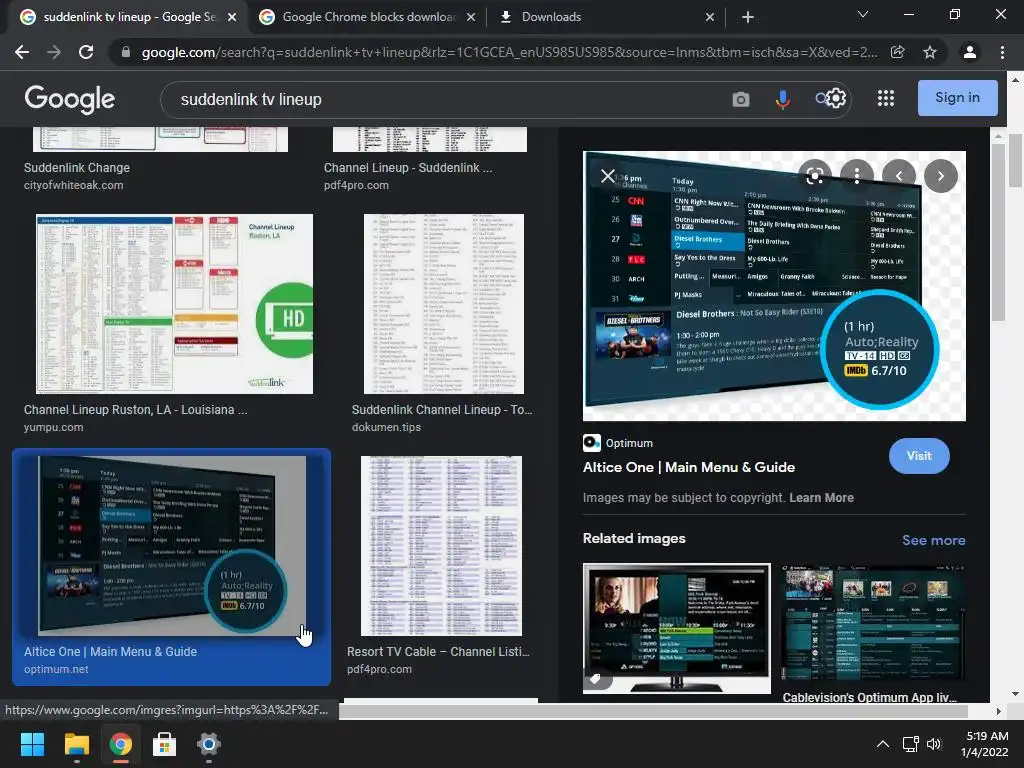Switch to Google Chrome blocks downloads tab
Screen dimensions: 1024x768
(x=367, y=17)
